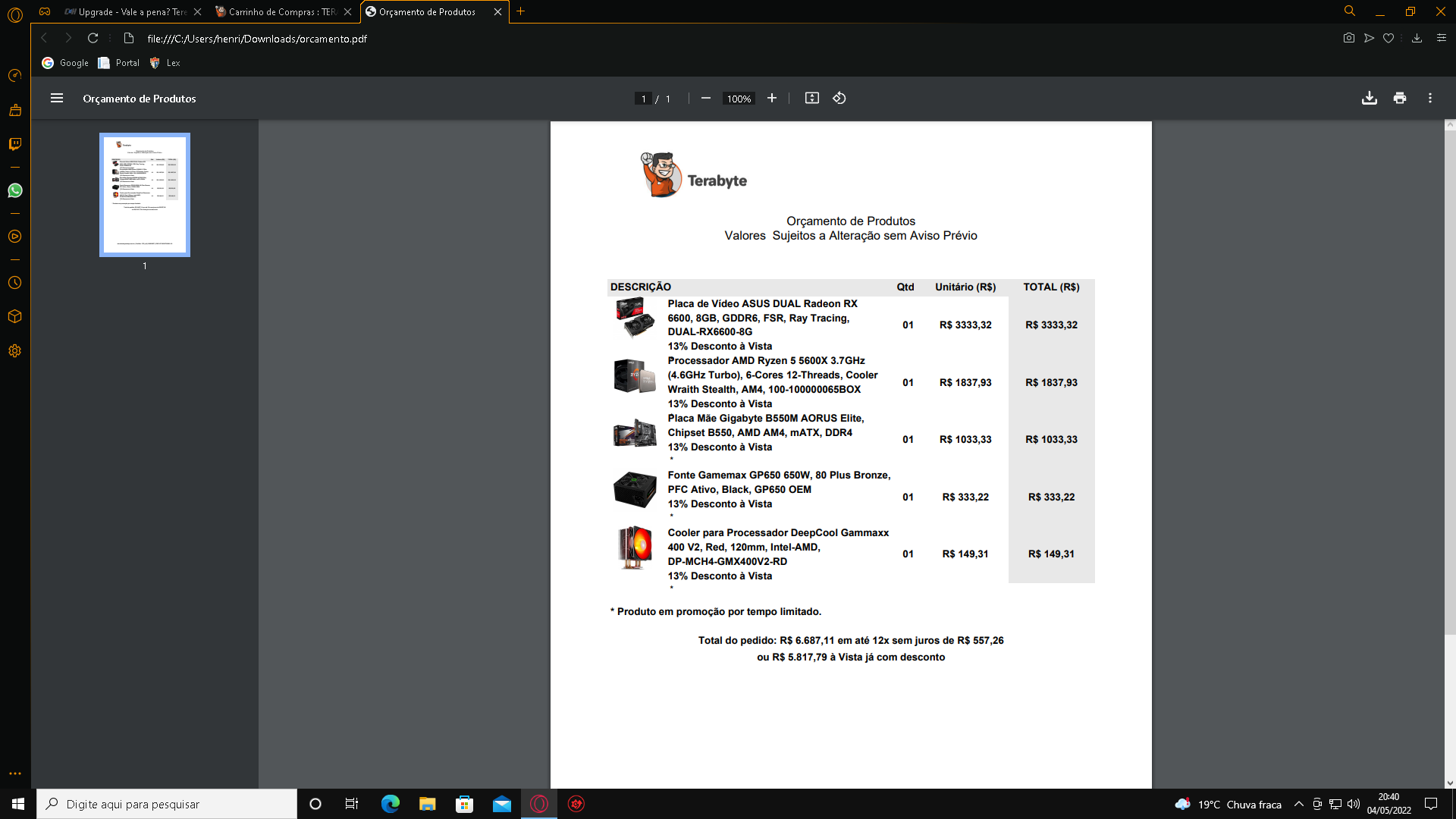
Task: Open History clock sidebar icon
Action: pyautogui.click(x=14, y=283)
